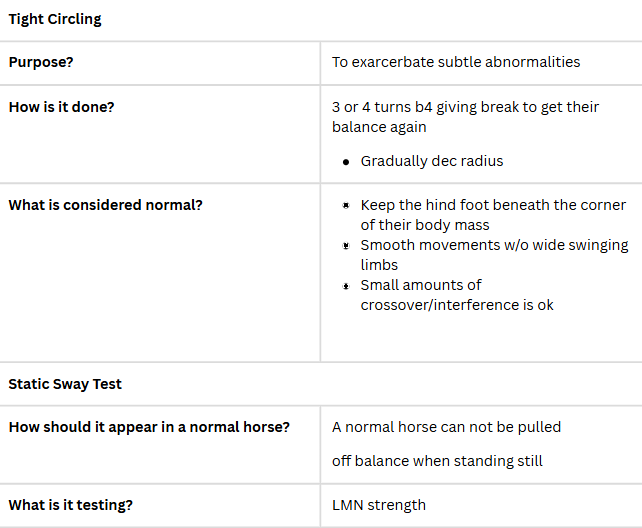This screenshot has width=642, height=528.
Task: Click the "Keep the hind foot beneath" line
Action: coord(493,205)
